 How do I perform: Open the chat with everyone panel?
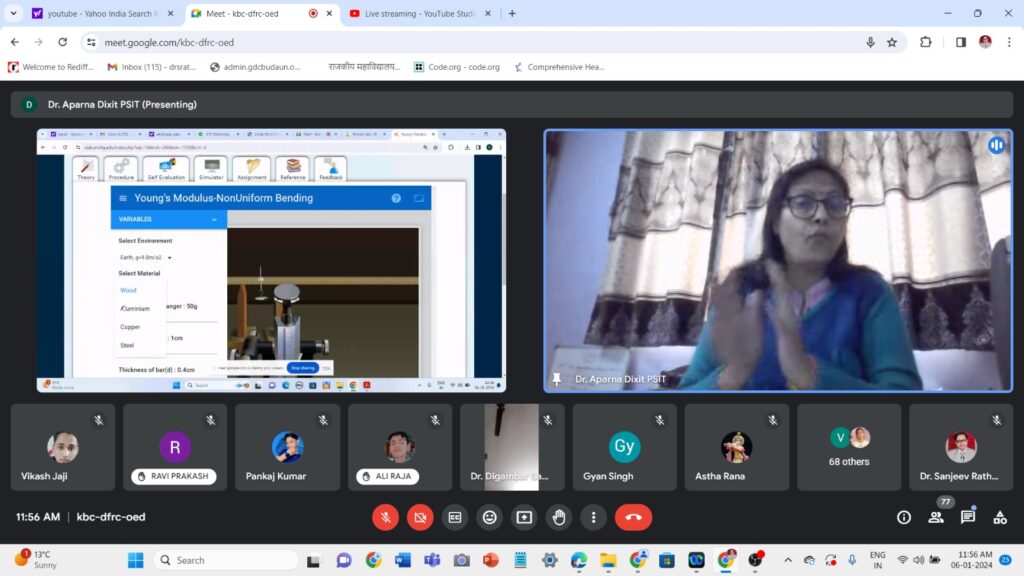pyautogui.click(x=968, y=517)
